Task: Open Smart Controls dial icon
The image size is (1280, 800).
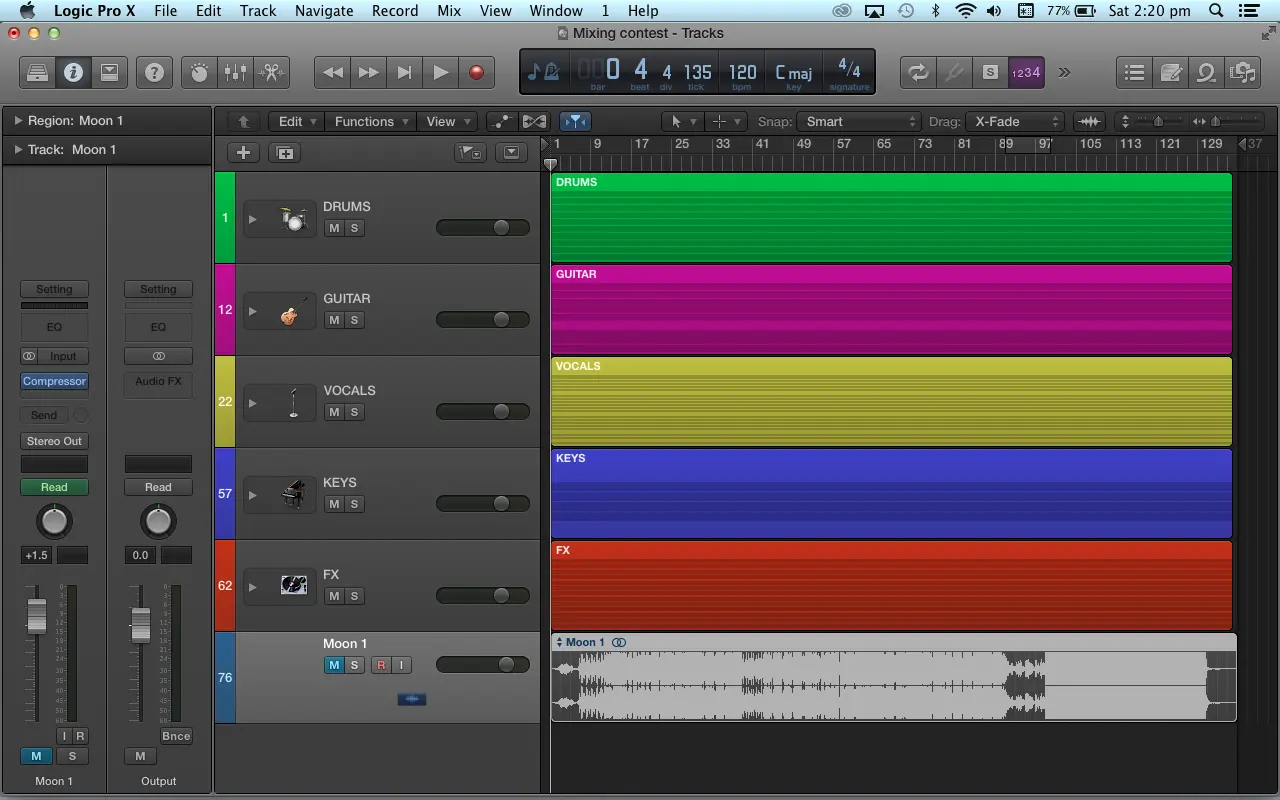Action: click(x=199, y=72)
